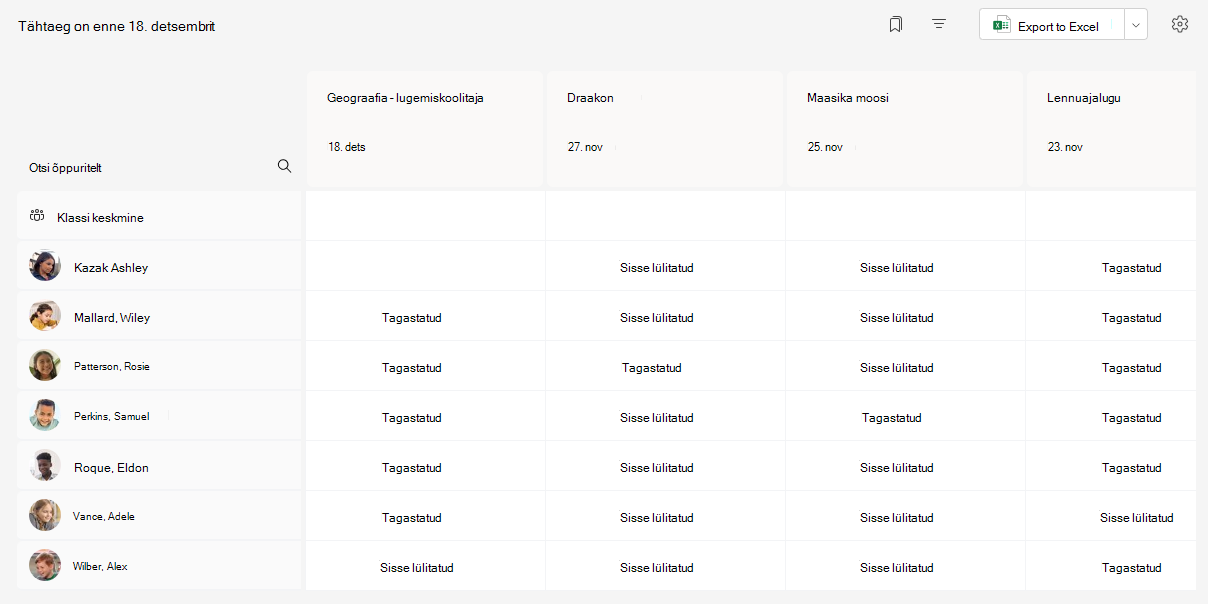Click the 23. nov due date
This screenshot has width=1208, height=604.
pyautogui.click(x=1065, y=147)
